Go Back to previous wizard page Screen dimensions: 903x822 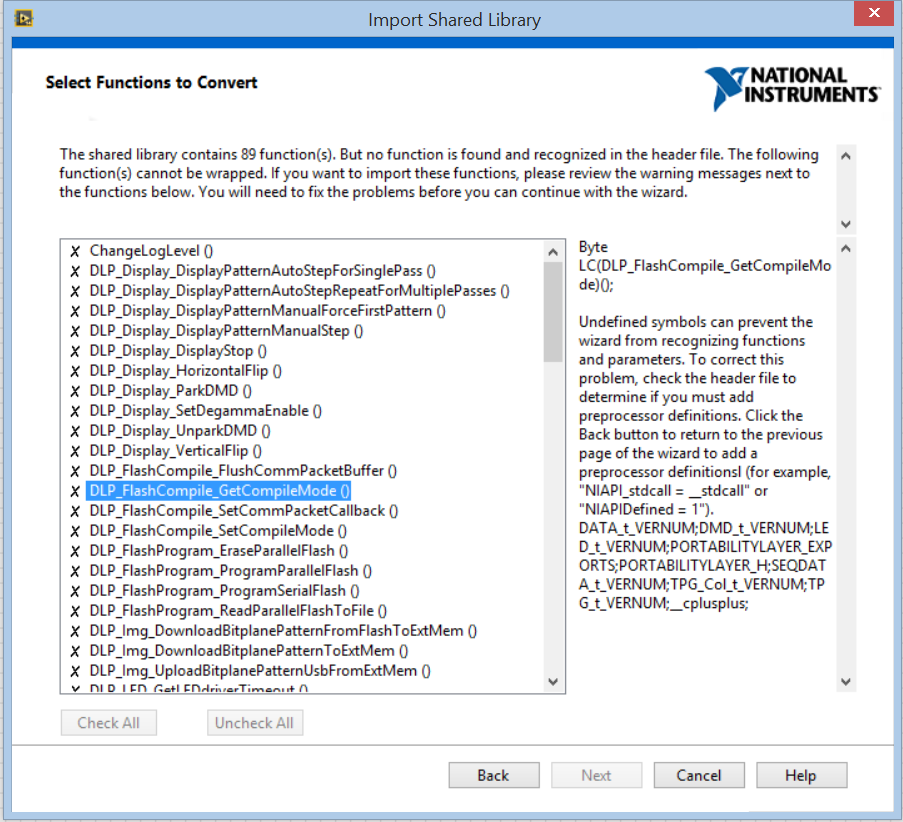pos(494,775)
